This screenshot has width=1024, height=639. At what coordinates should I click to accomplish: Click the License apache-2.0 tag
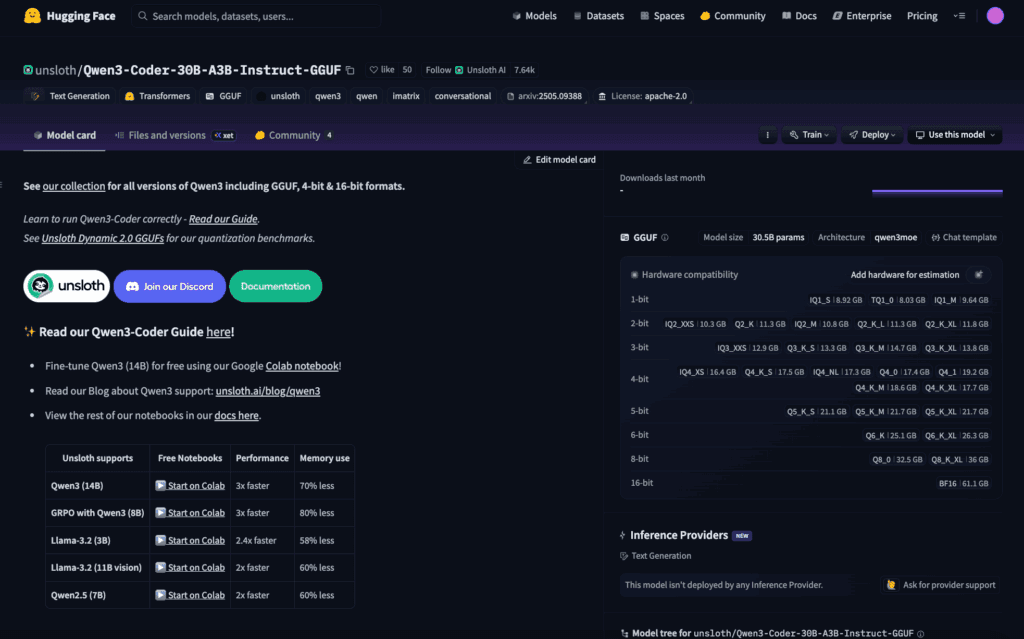point(643,96)
